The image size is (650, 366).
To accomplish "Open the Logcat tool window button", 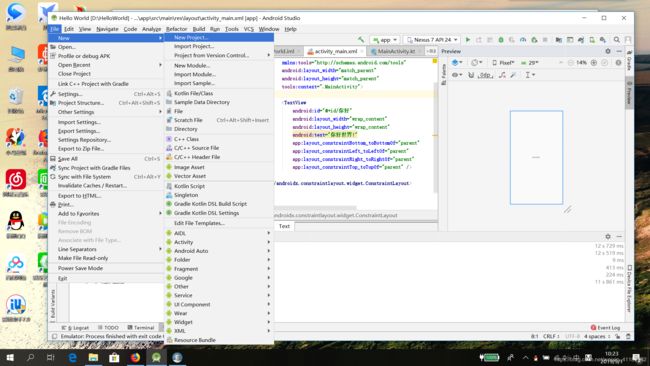I will [75, 327].
